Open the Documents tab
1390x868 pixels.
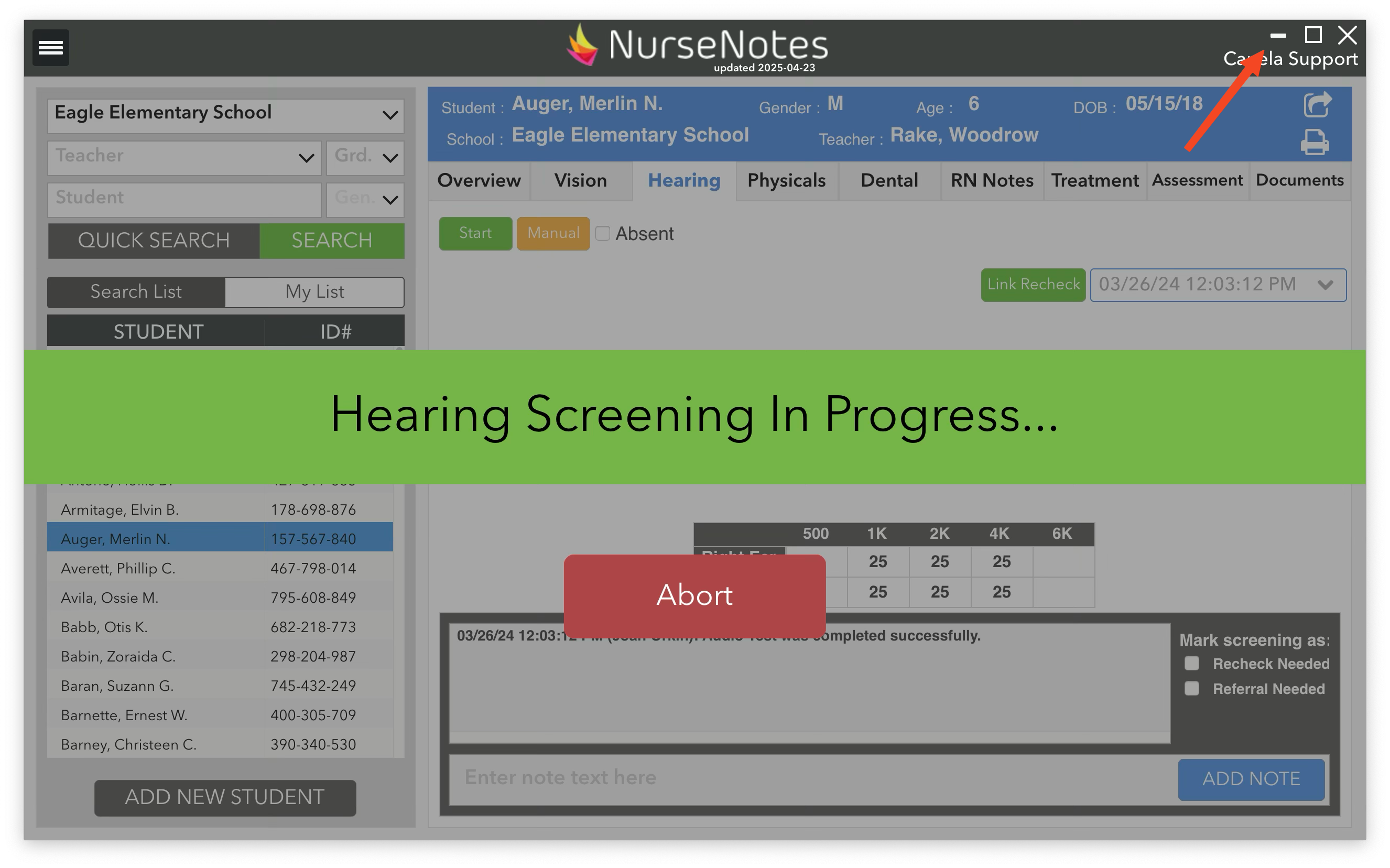(1300, 181)
